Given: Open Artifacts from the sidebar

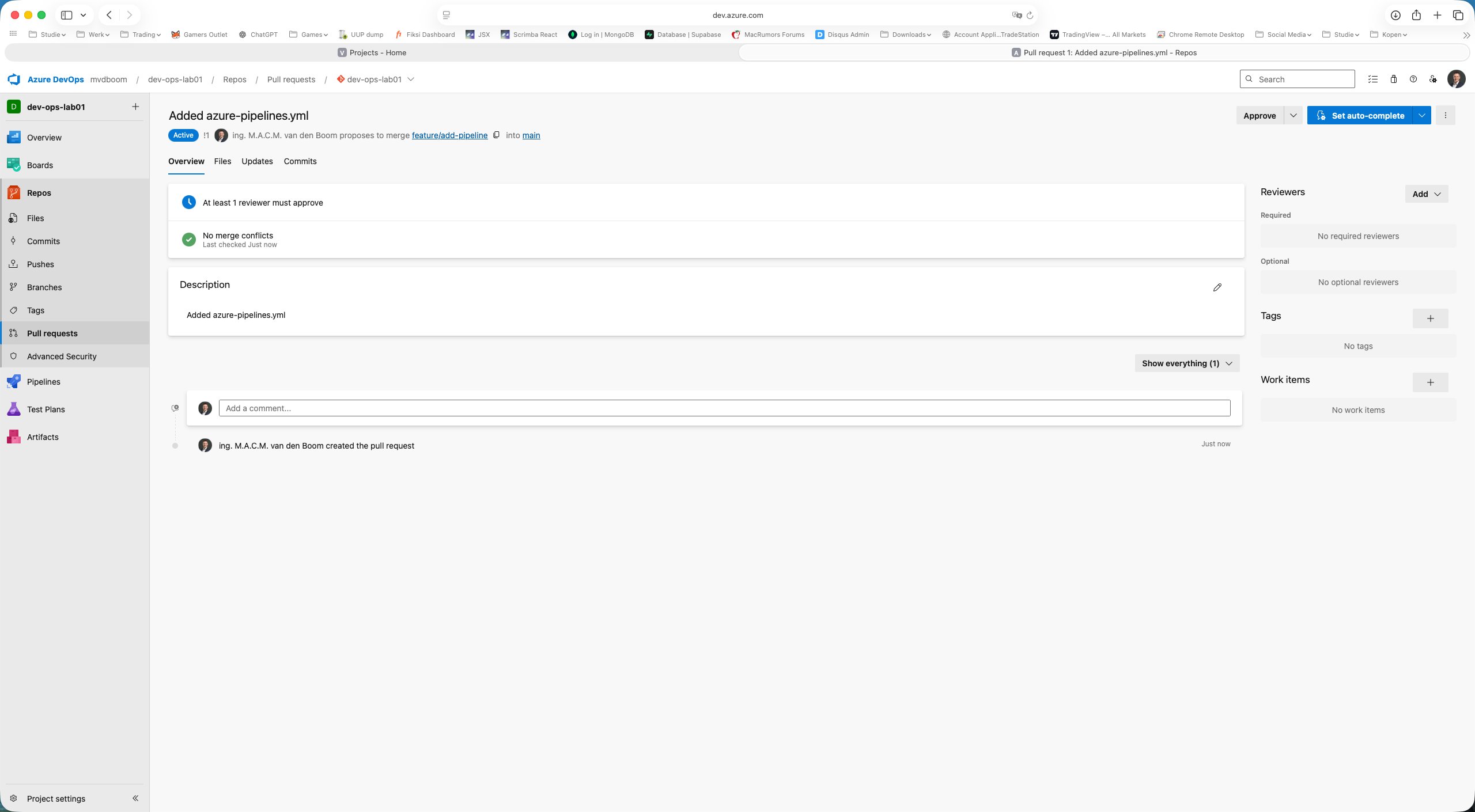Looking at the screenshot, I should tap(43, 437).
